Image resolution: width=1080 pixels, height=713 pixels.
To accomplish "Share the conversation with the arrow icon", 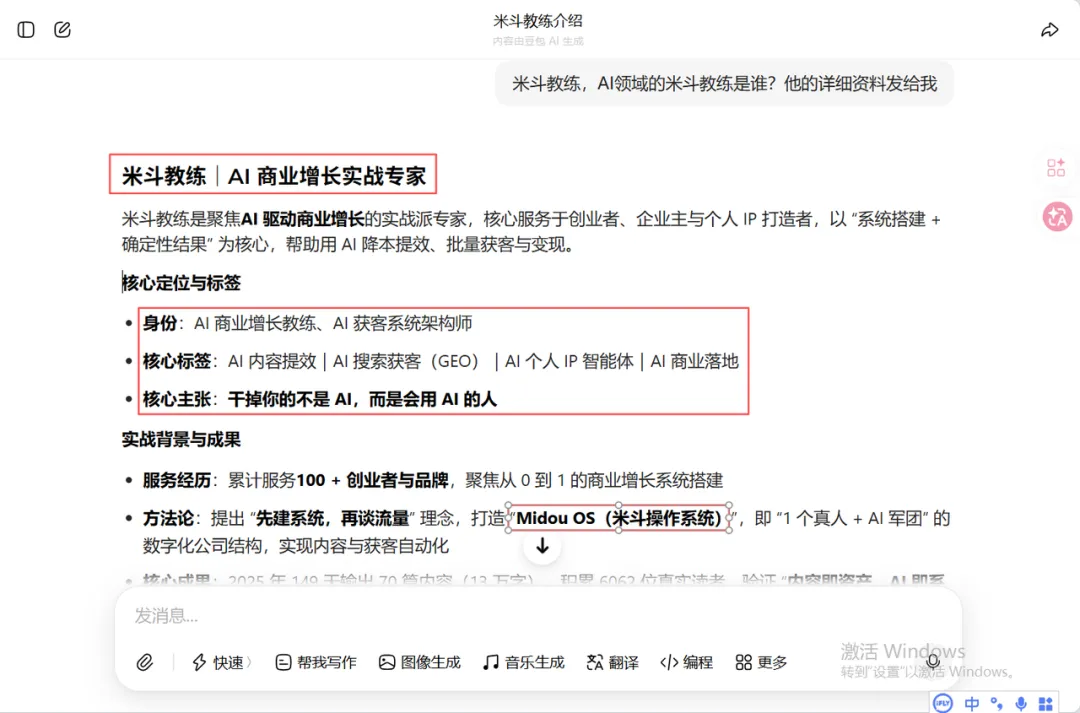I will point(1049,30).
